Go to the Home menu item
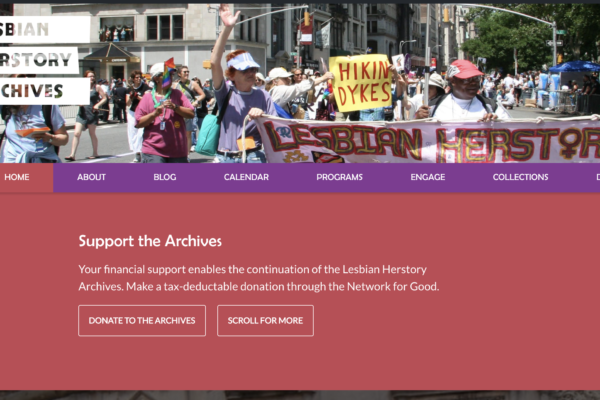This screenshot has width=600, height=400. tap(17, 177)
